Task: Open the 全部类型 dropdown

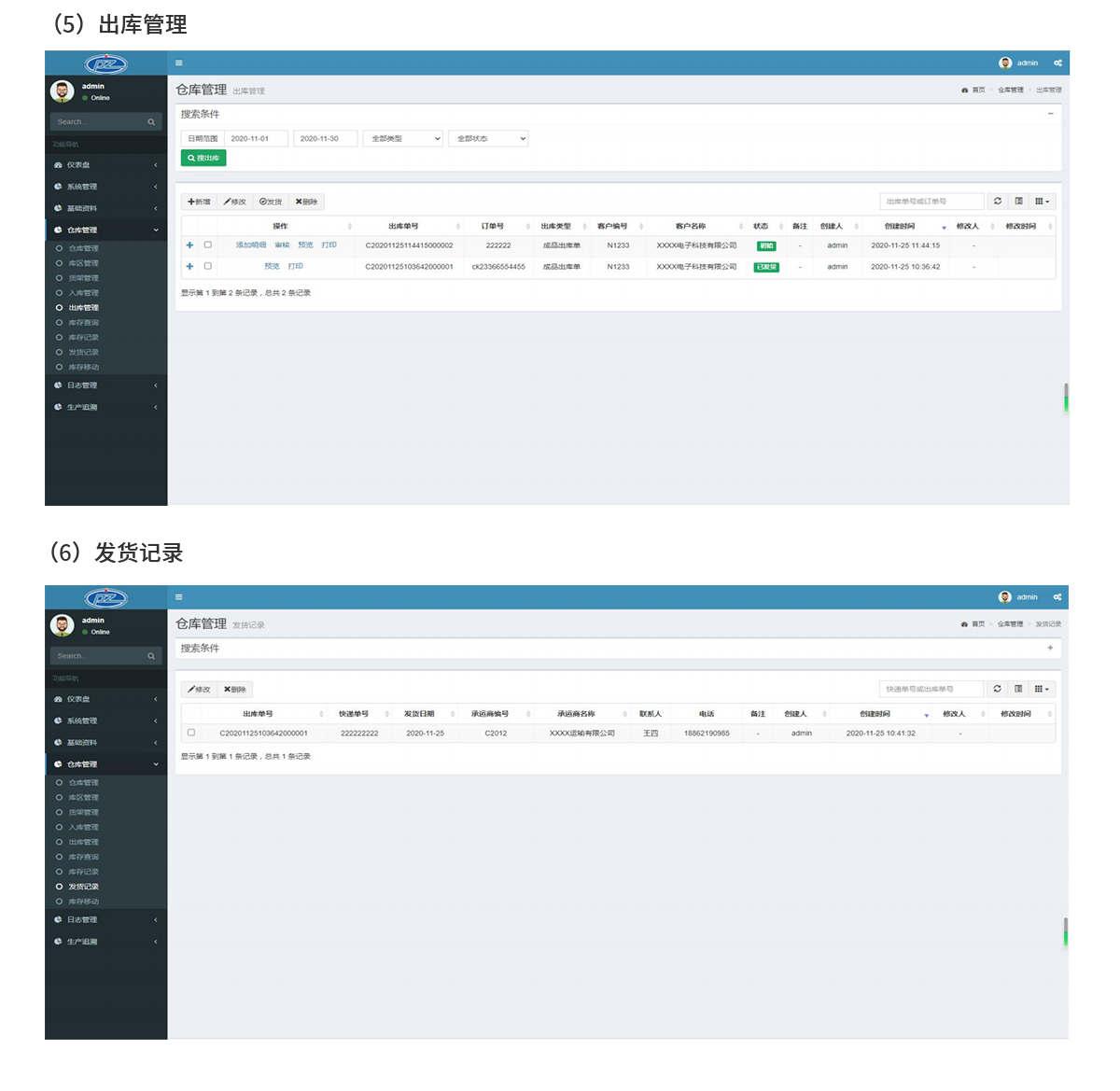Action: pyautogui.click(x=405, y=139)
